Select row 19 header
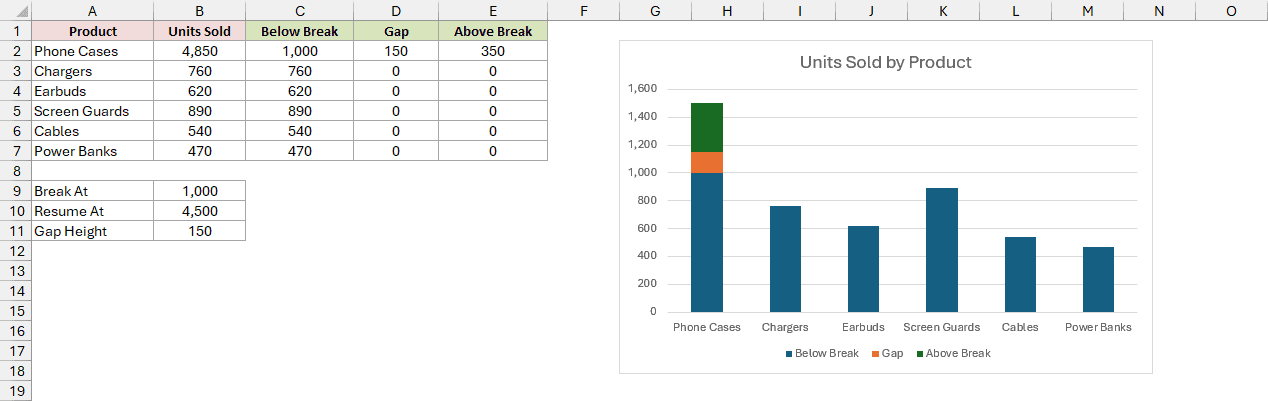Viewport: 1268px width, 401px height. pyautogui.click(x=15, y=391)
